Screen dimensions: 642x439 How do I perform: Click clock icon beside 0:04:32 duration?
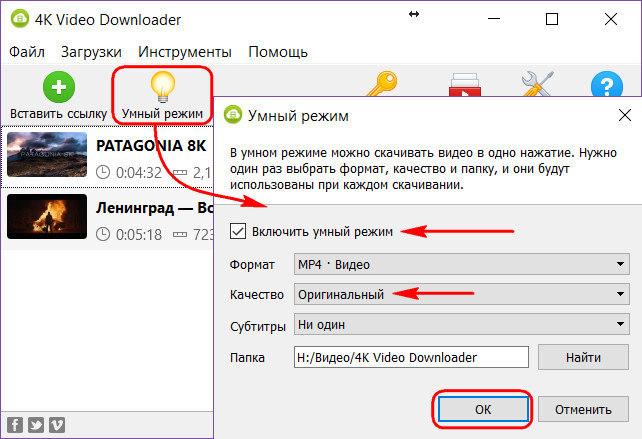coord(103,172)
